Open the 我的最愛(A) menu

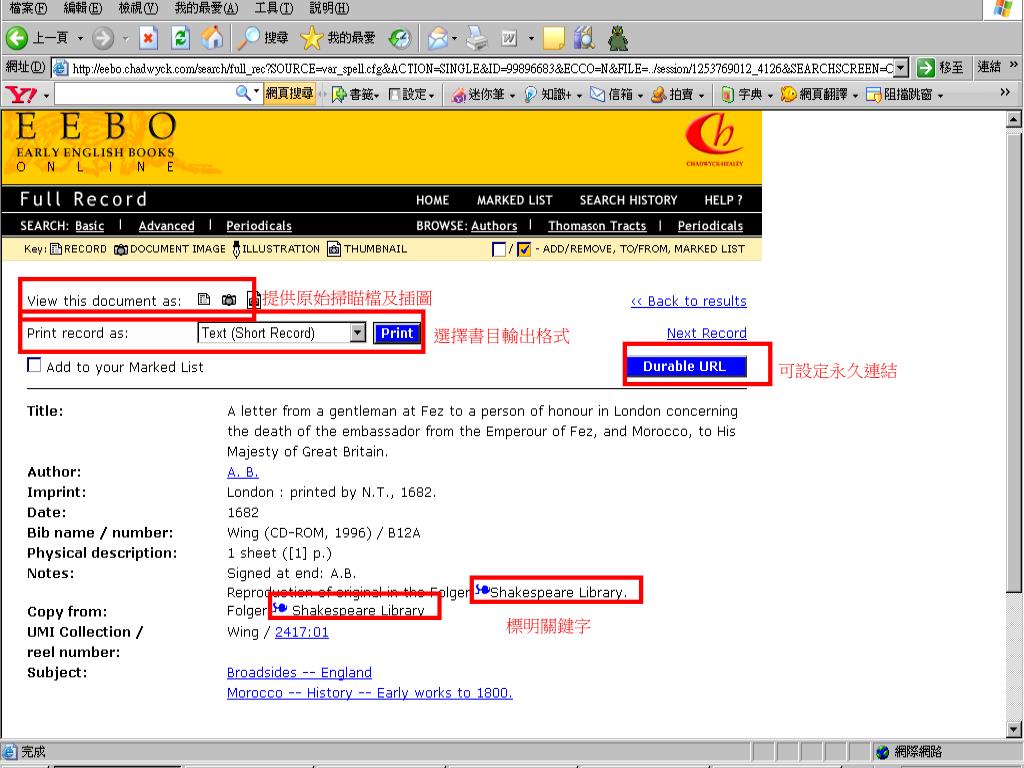pos(206,8)
